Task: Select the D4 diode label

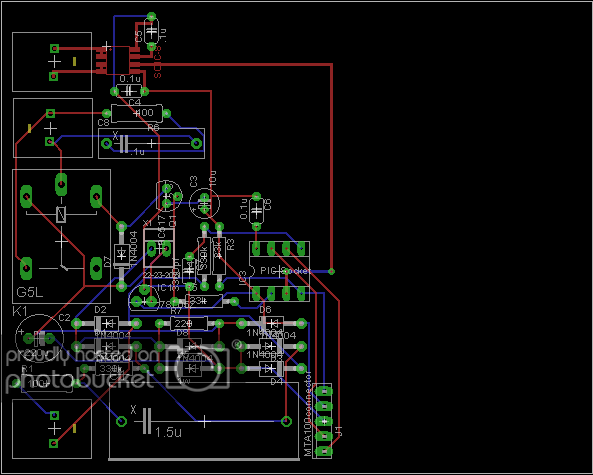Action: (x=276, y=381)
